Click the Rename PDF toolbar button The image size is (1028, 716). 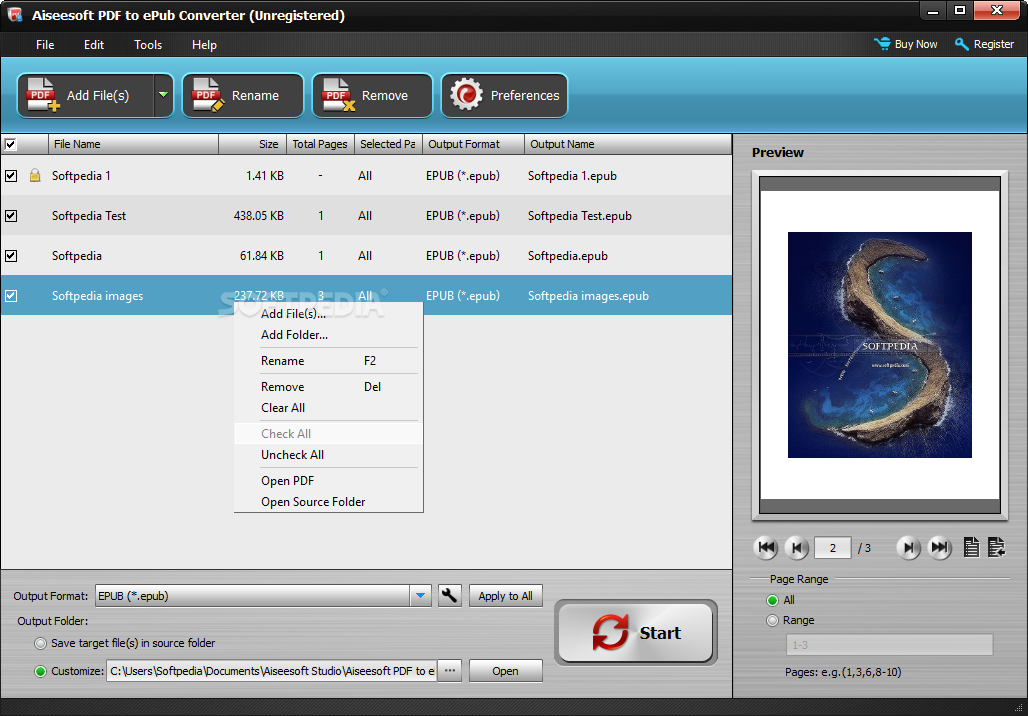[243, 96]
